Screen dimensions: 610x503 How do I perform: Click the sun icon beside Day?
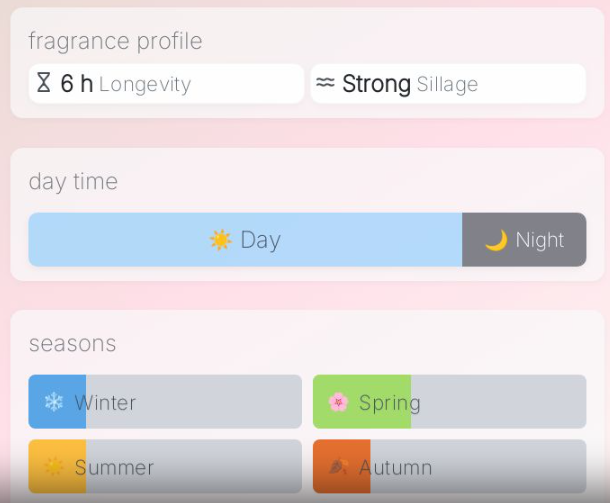coord(220,240)
